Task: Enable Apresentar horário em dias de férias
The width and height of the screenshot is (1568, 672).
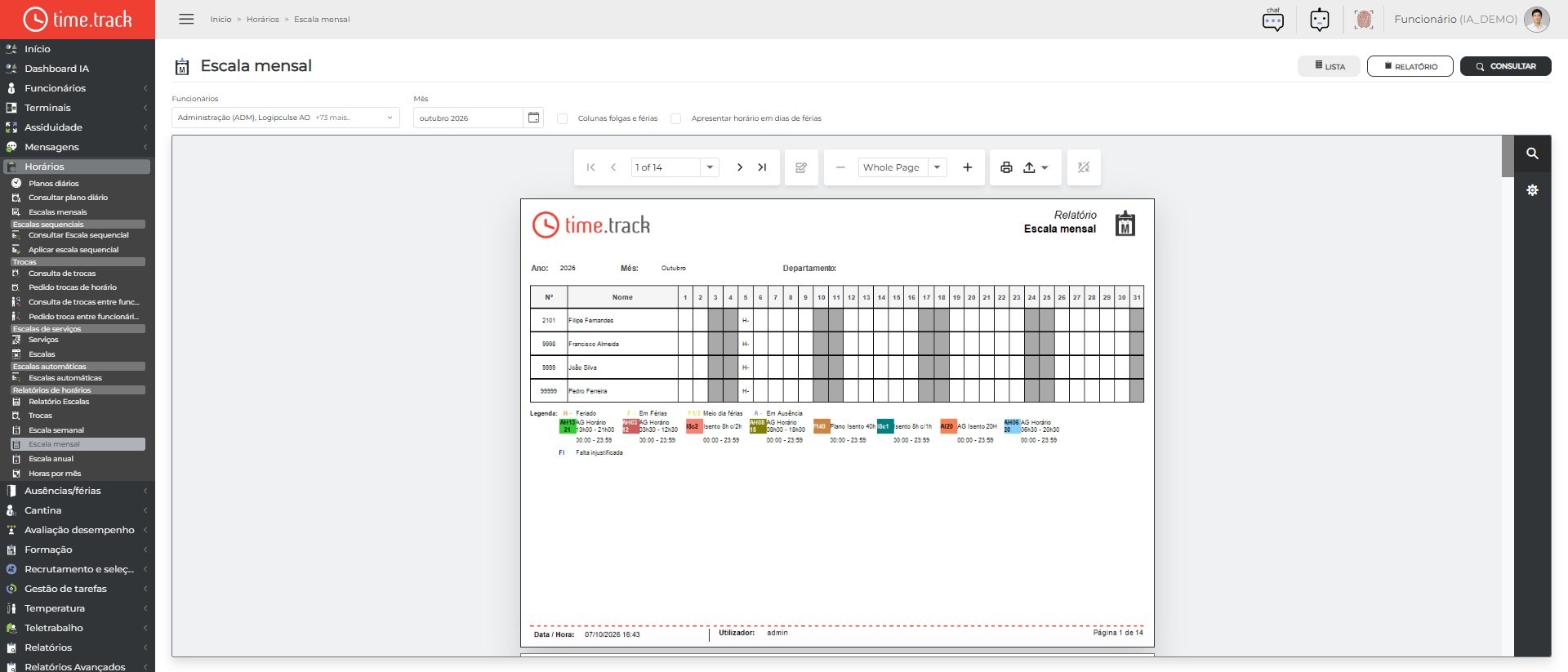Action: [675, 118]
